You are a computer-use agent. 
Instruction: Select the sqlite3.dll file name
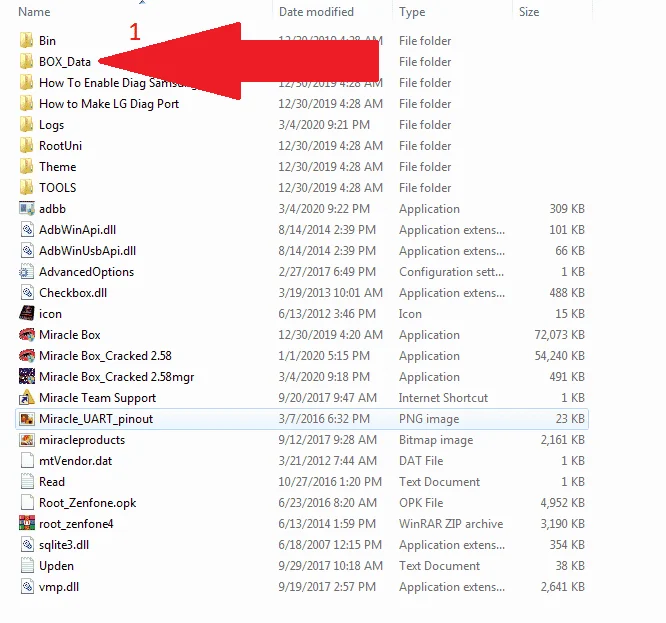[x=64, y=545]
